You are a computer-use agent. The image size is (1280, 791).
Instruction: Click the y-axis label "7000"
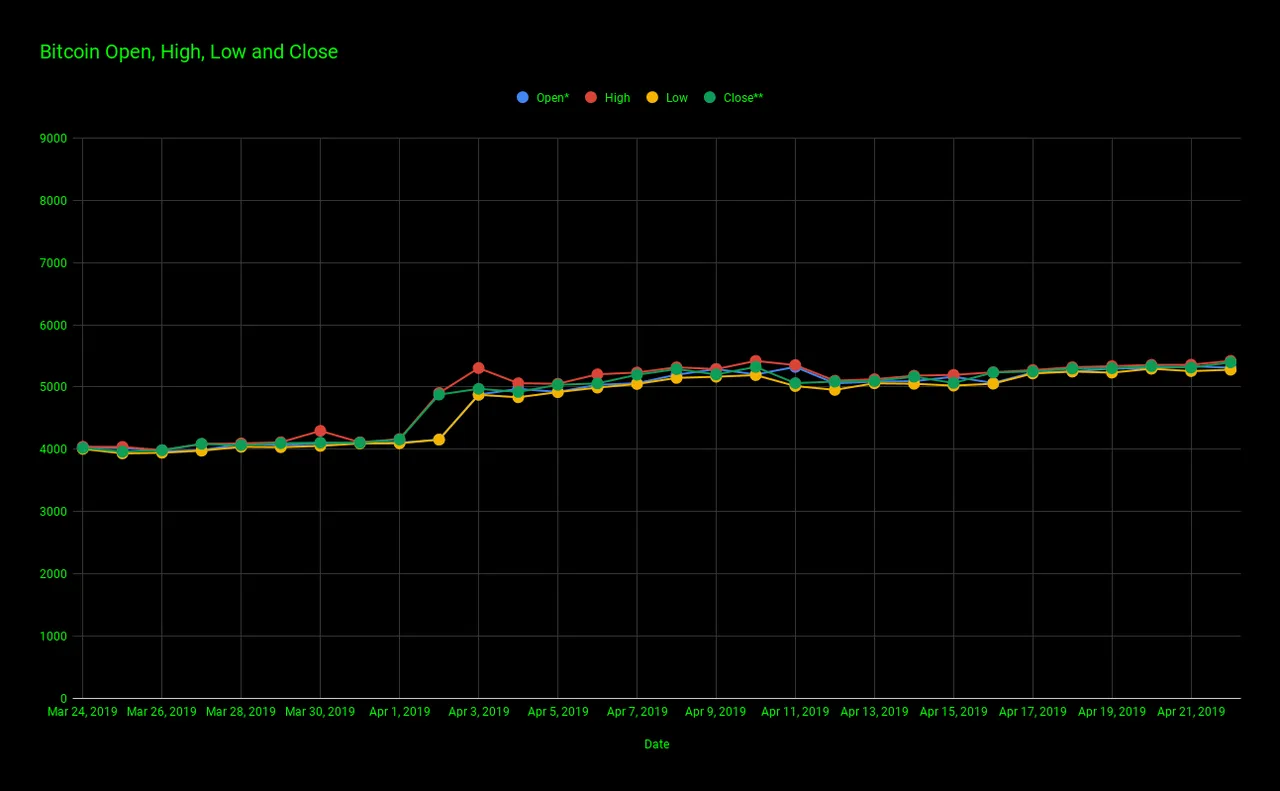click(x=54, y=263)
